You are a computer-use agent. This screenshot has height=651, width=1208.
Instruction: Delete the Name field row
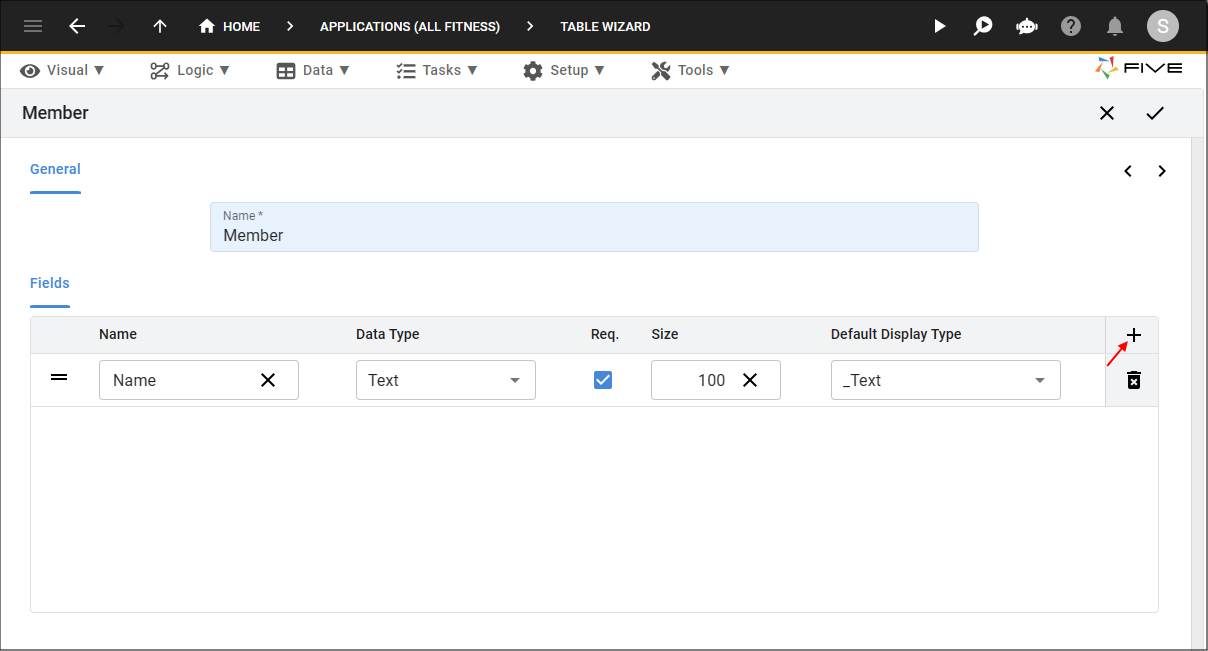1134,380
